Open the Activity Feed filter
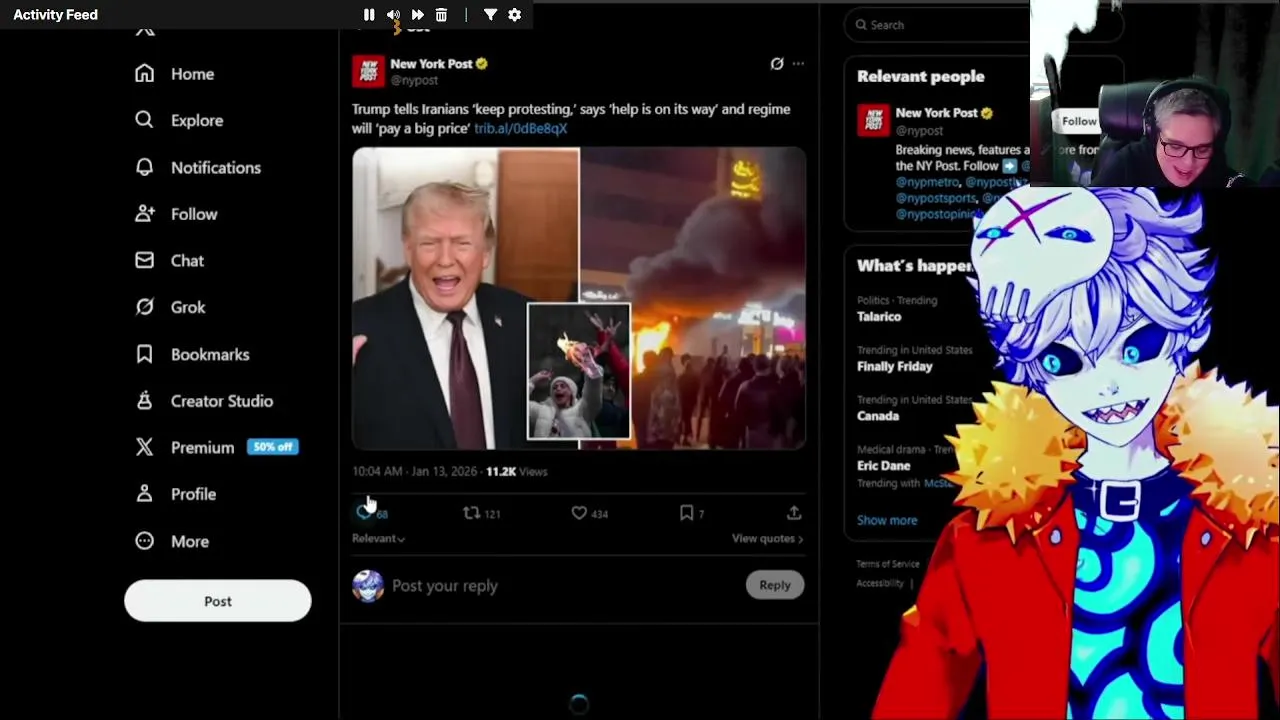The width and height of the screenshot is (1280, 720). point(490,15)
